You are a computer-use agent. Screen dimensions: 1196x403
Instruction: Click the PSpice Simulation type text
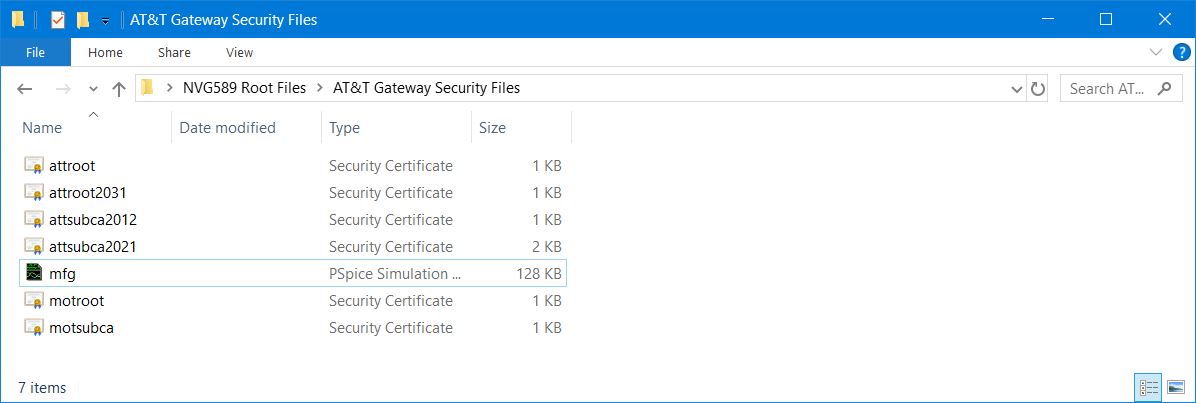[395, 274]
